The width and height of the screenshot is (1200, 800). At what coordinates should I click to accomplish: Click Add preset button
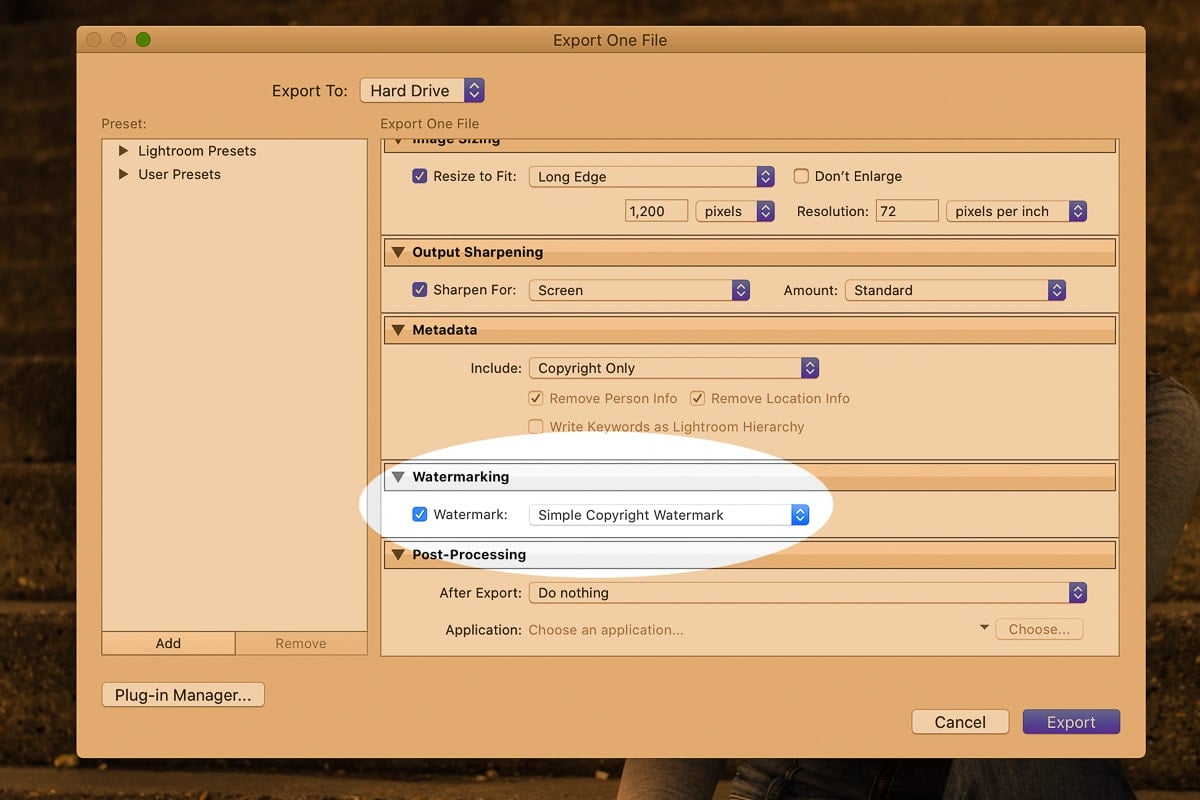168,643
